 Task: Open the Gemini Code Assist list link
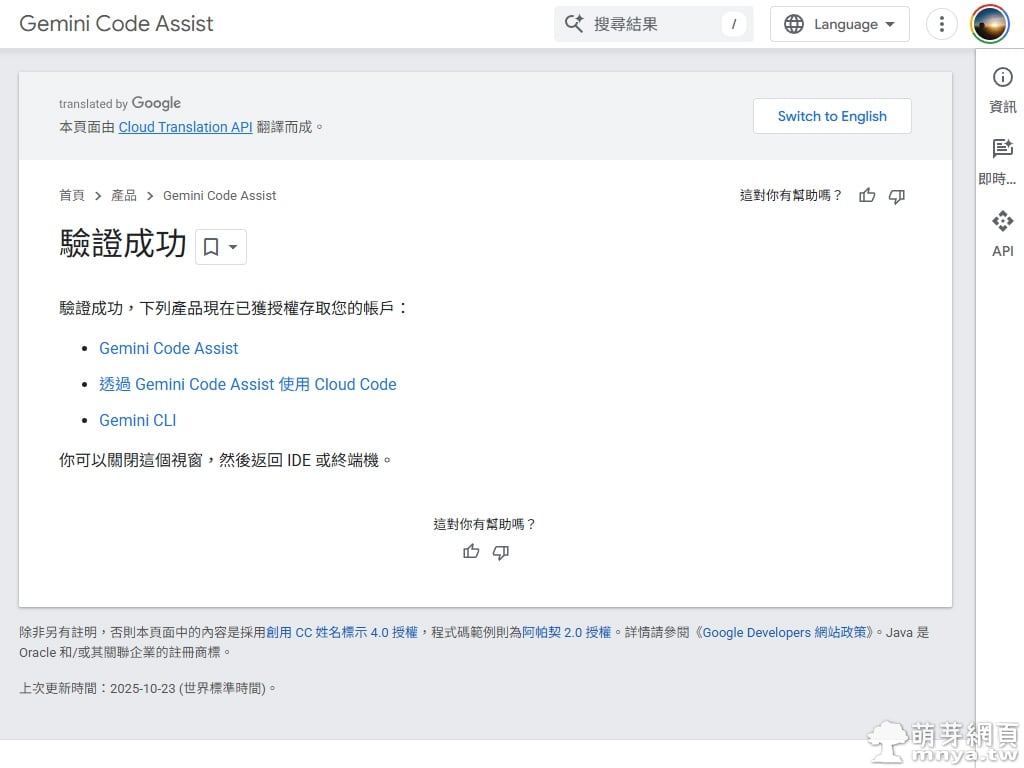168,348
